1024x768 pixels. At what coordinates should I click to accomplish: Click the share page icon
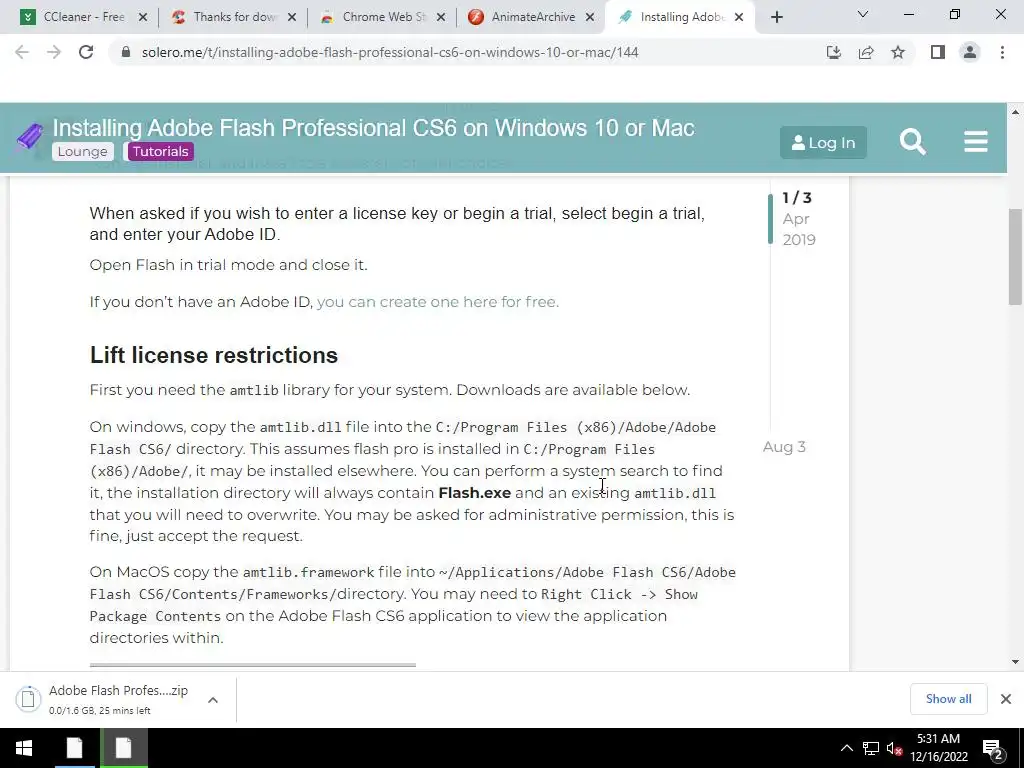[x=866, y=52]
